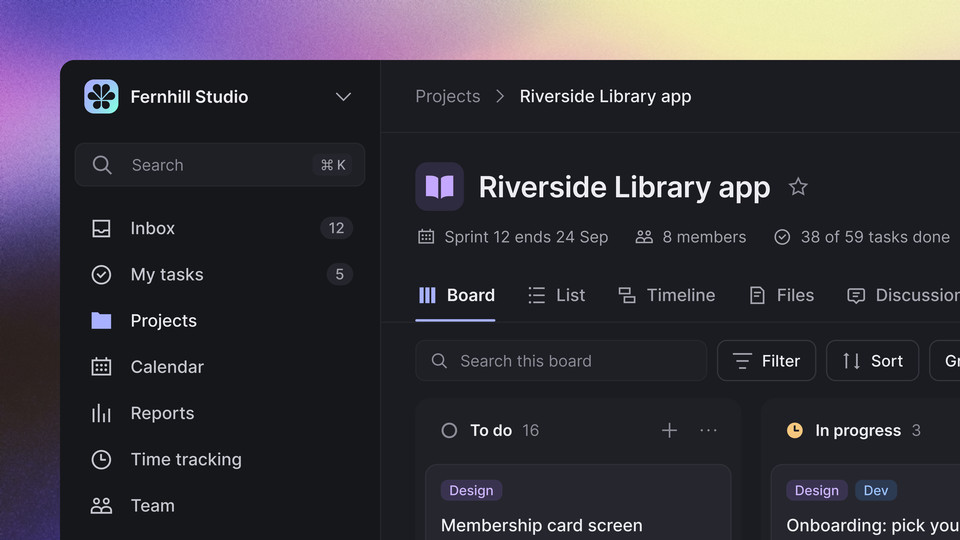Focus the Search this board field
The image size is (960, 540).
[x=561, y=361]
